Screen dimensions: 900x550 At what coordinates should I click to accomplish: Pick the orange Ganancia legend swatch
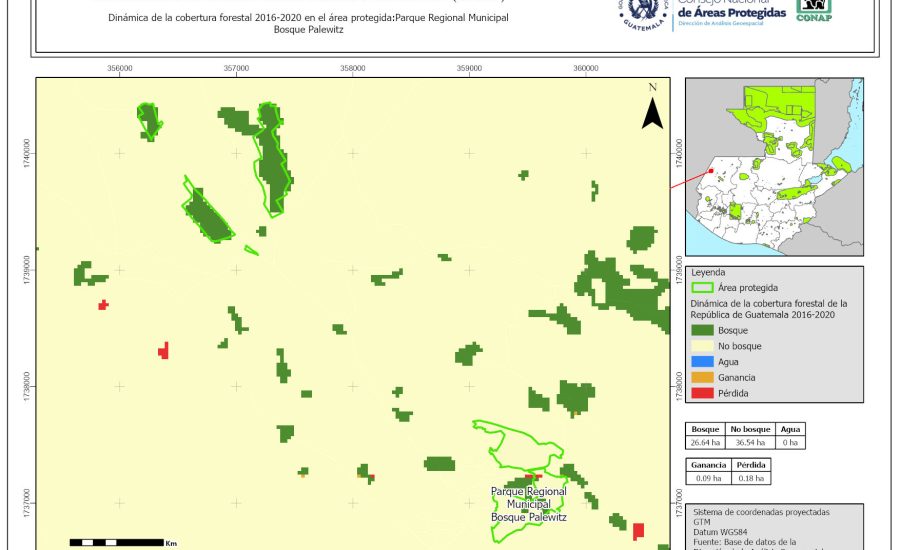point(703,378)
